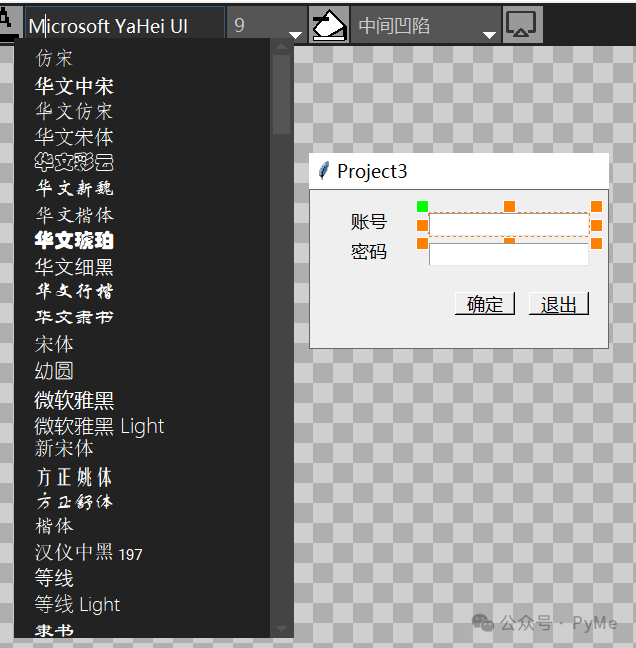Choose 华文细黑 in font list
The width and height of the screenshot is (636, 648).
[x=74, y=267]
